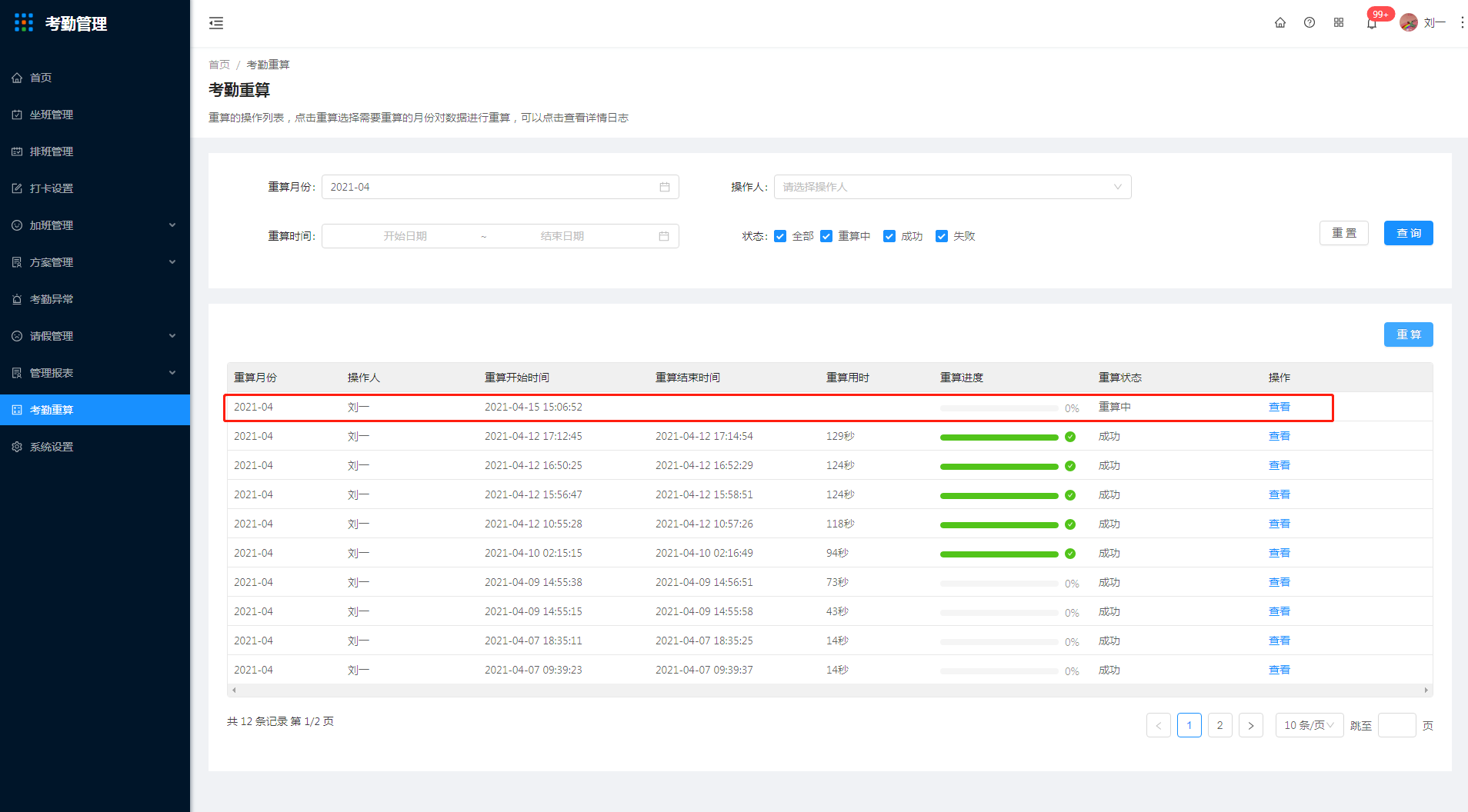Click the 跳至 page number input
Screen dimensions: 1468x812
point(1397,725)
